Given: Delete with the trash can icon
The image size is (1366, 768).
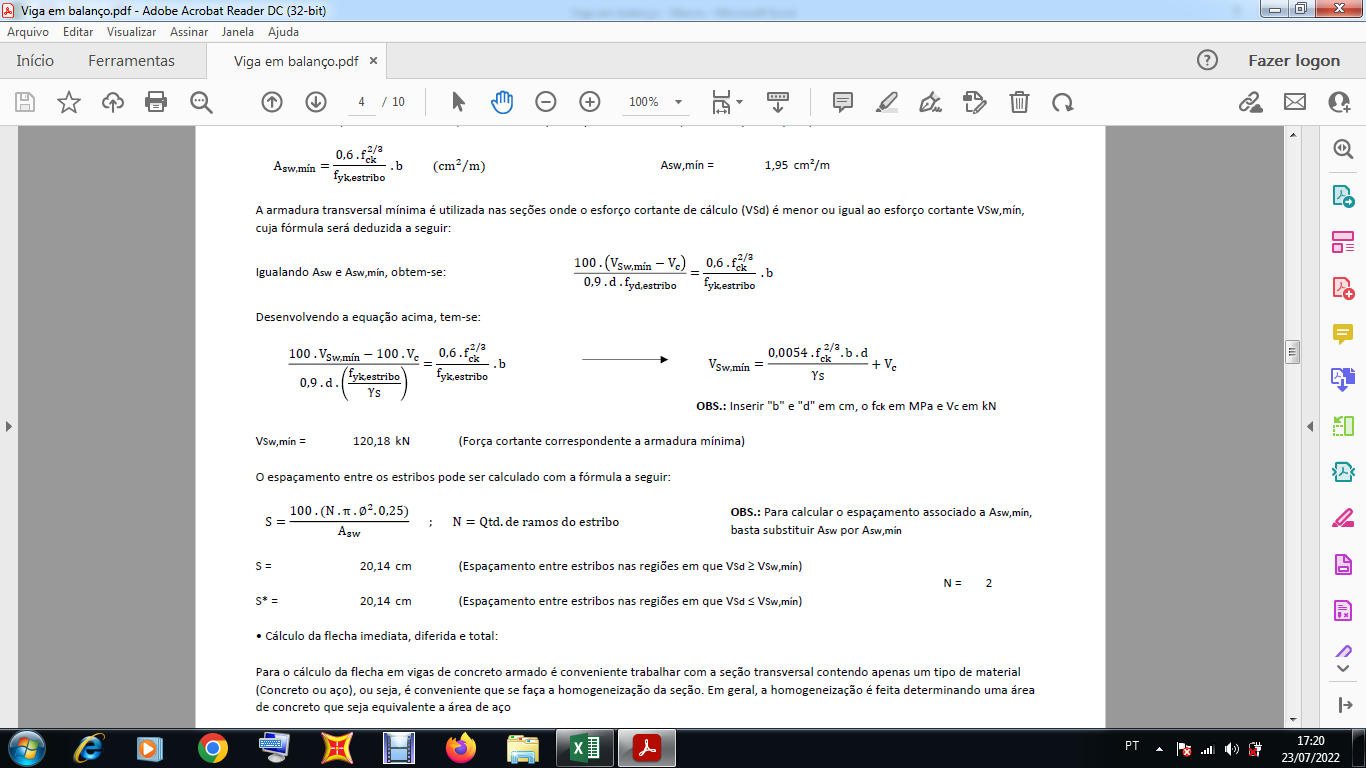Looking at the screenshot, I should pos(1018,102).
